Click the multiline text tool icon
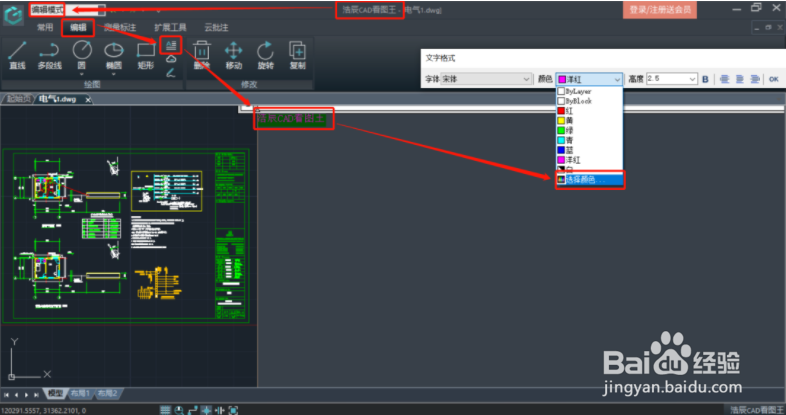 click(x=171, y=46)
